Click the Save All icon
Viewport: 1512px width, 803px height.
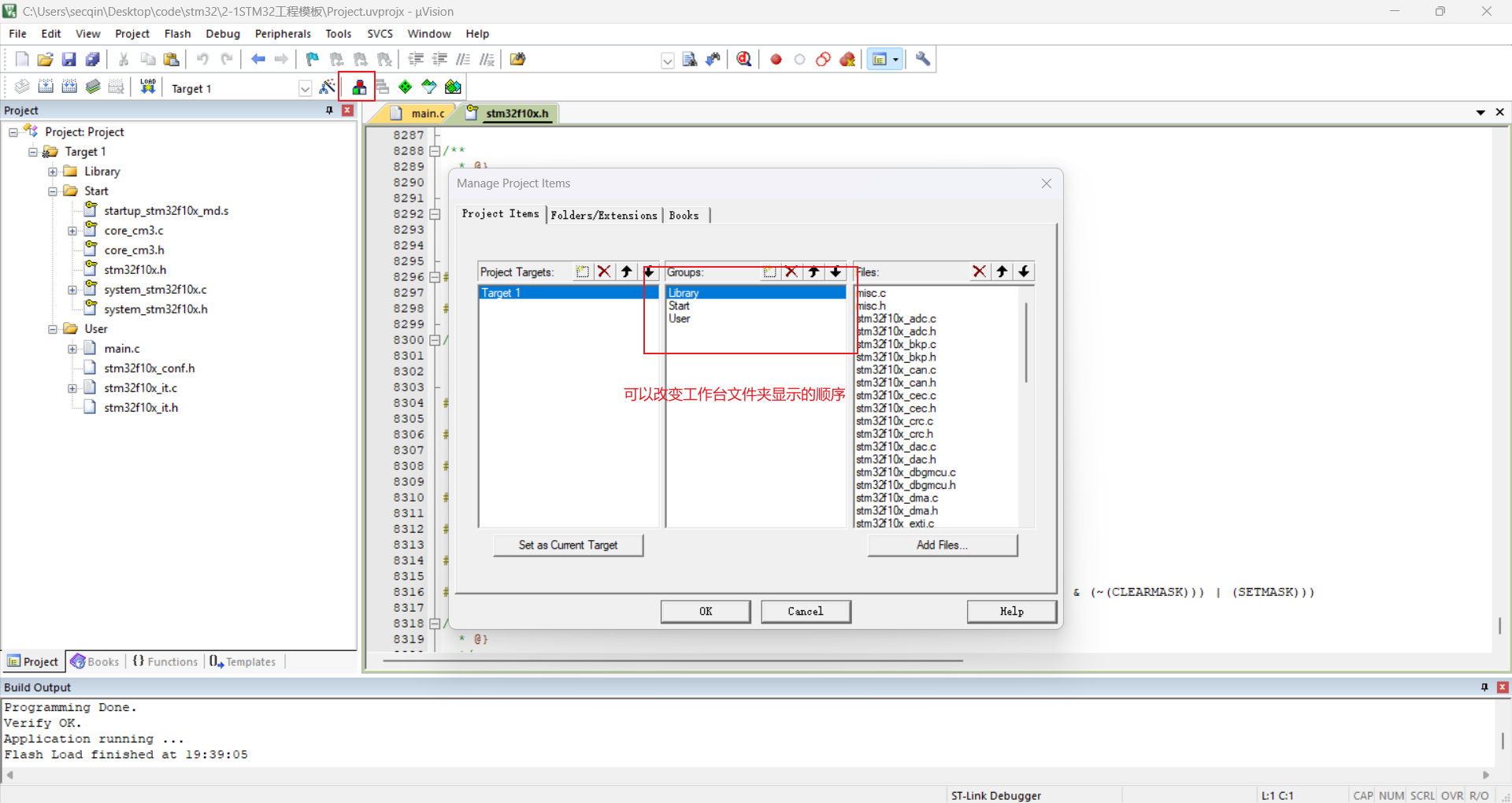[x=92, y=59]
